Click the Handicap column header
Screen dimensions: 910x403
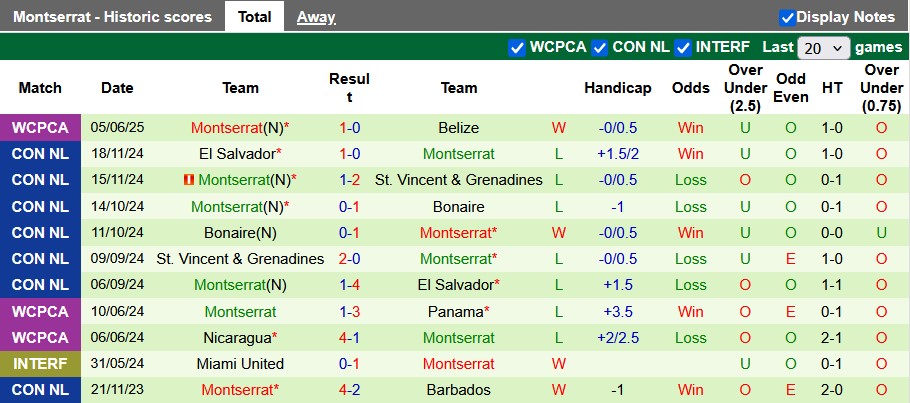point(618,87)
